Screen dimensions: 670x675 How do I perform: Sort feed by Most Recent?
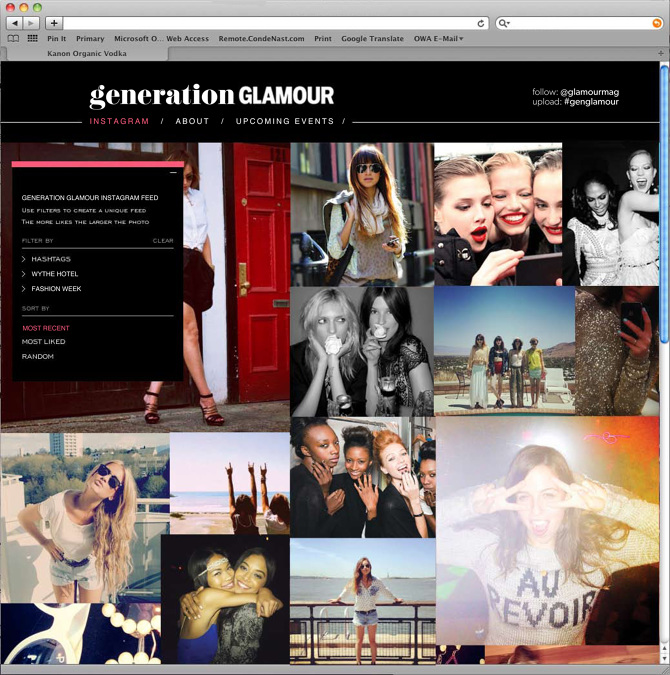pyautogui.click(x=46, y=328)
